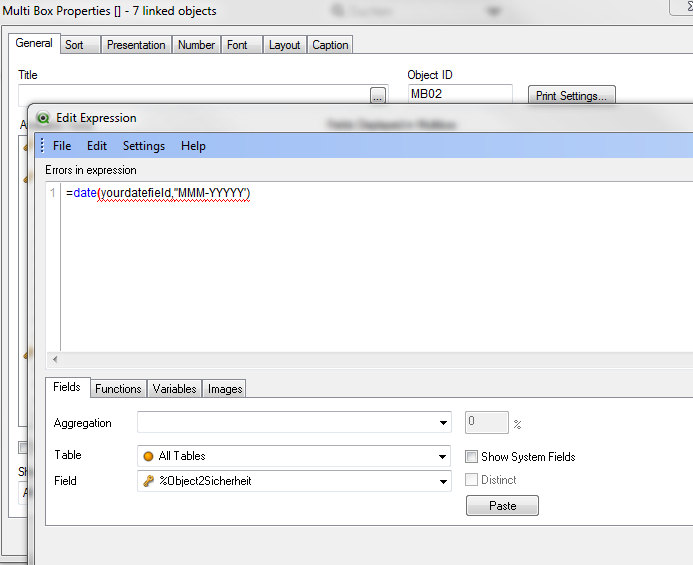Click the Print Settings button
The width and height of the screenshot is (693, 565).
point(571,95)
